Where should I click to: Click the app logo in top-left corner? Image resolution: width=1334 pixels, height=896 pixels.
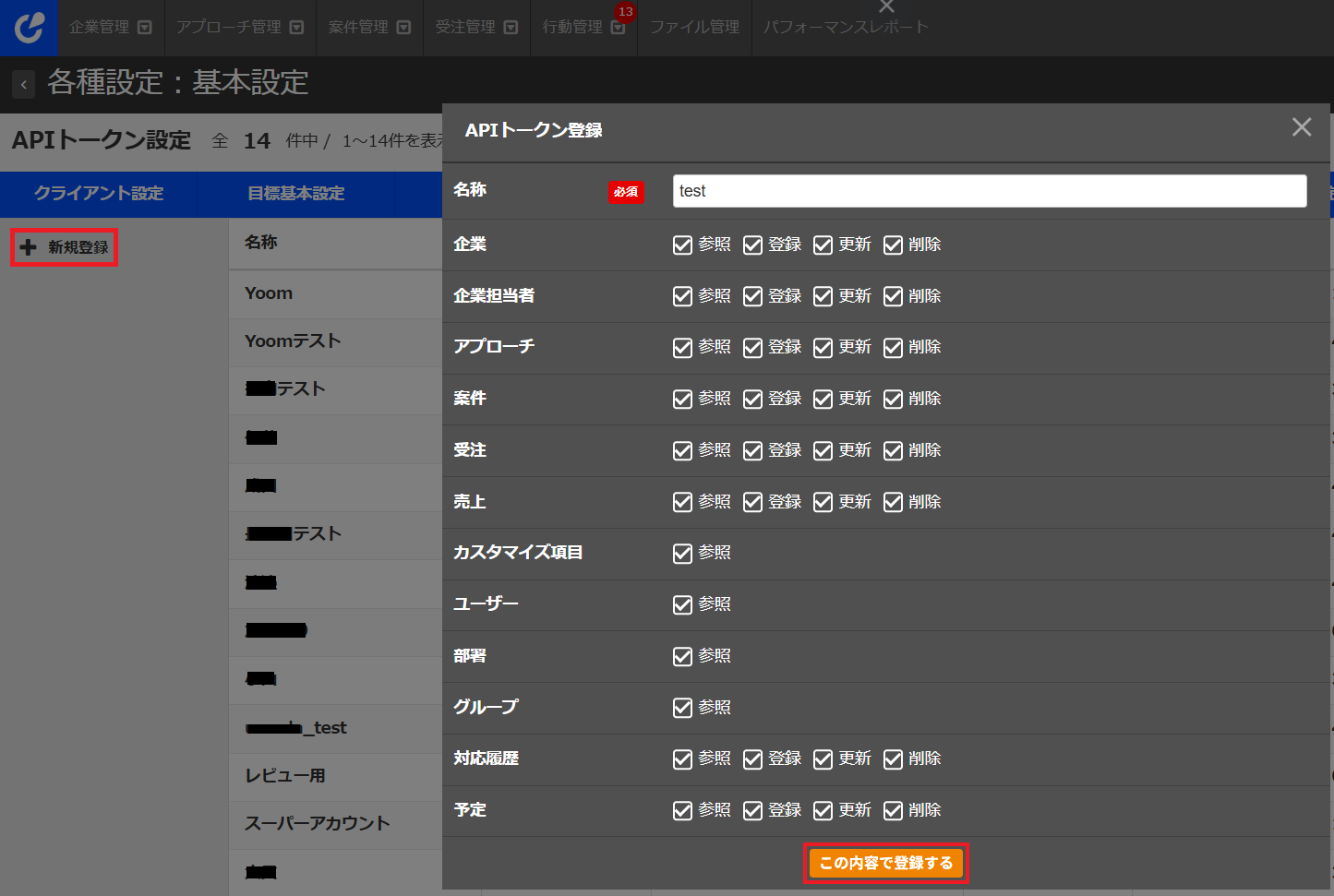point(29,27)
